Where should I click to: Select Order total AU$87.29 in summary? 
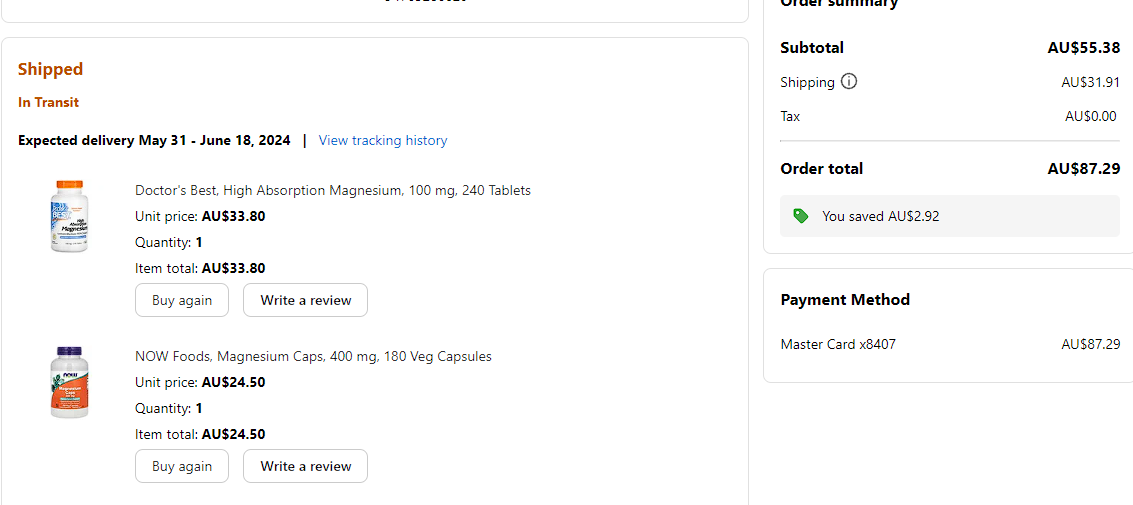(1084, 168)
